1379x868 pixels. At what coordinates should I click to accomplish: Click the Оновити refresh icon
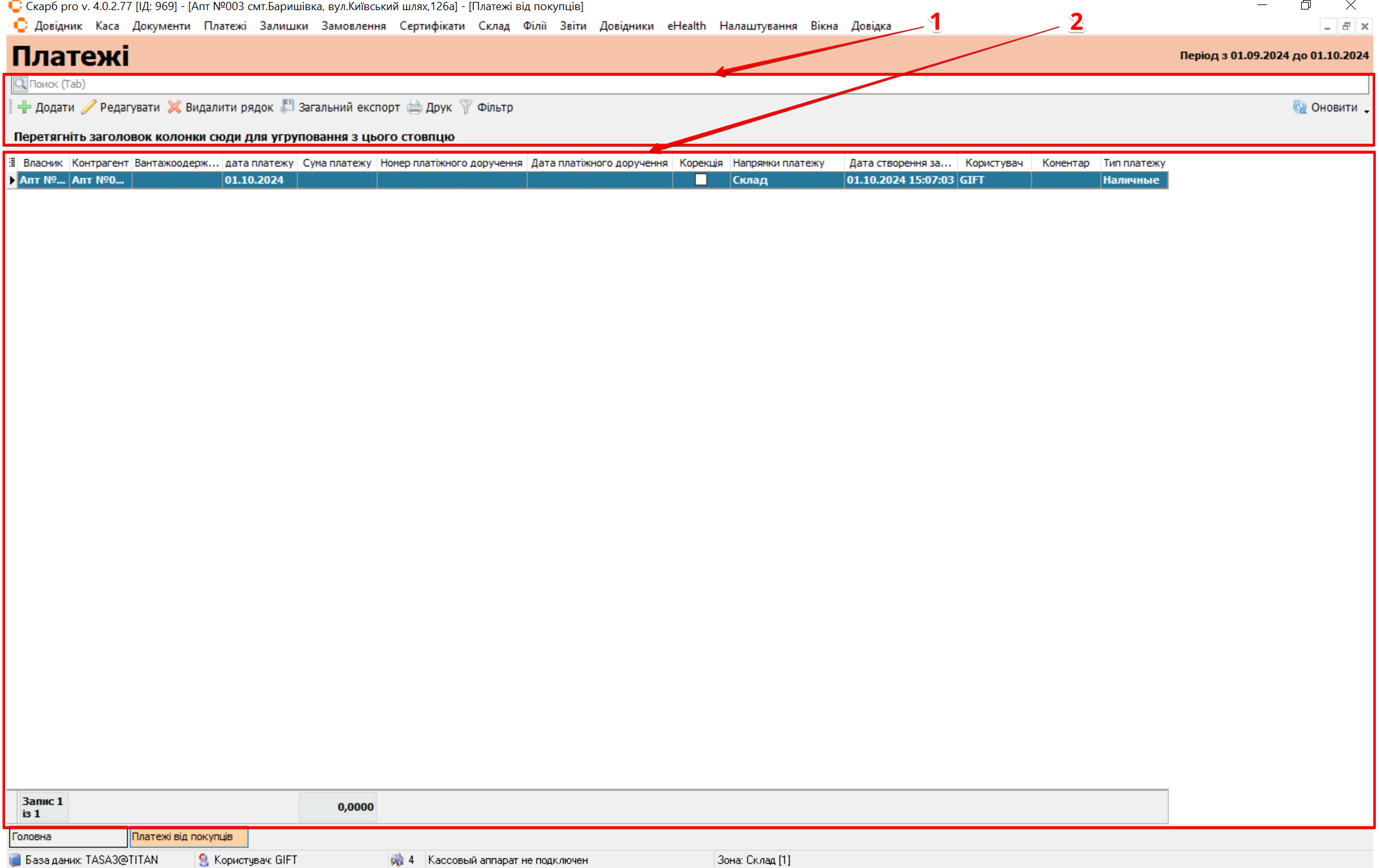point(1299,107)
